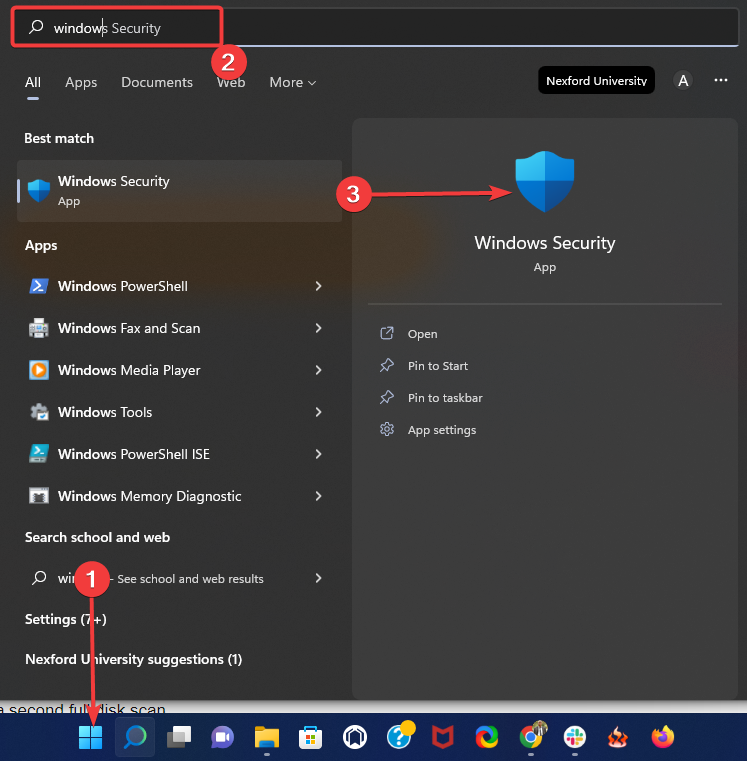Click the App settings gear icon
Viewport: 747px width, 761px height.
[387, 430]
